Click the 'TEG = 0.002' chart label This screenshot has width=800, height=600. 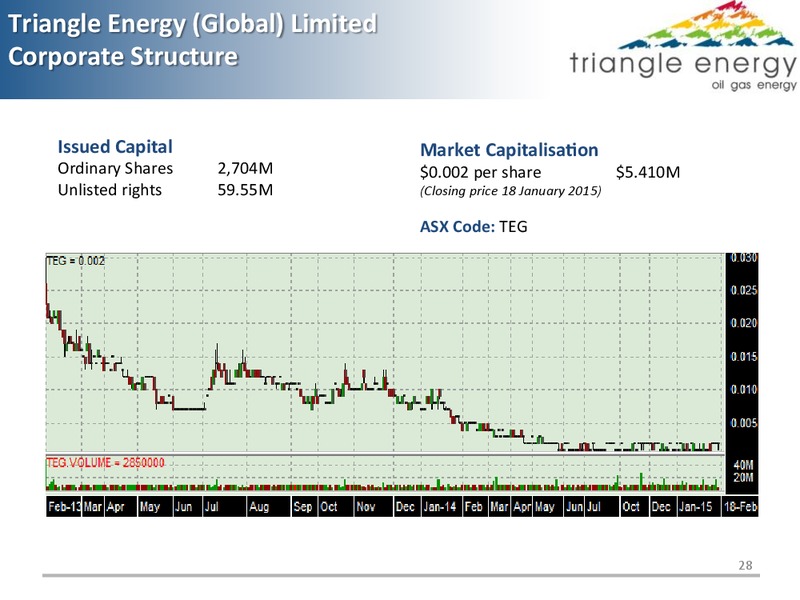(x=75, y=261)
